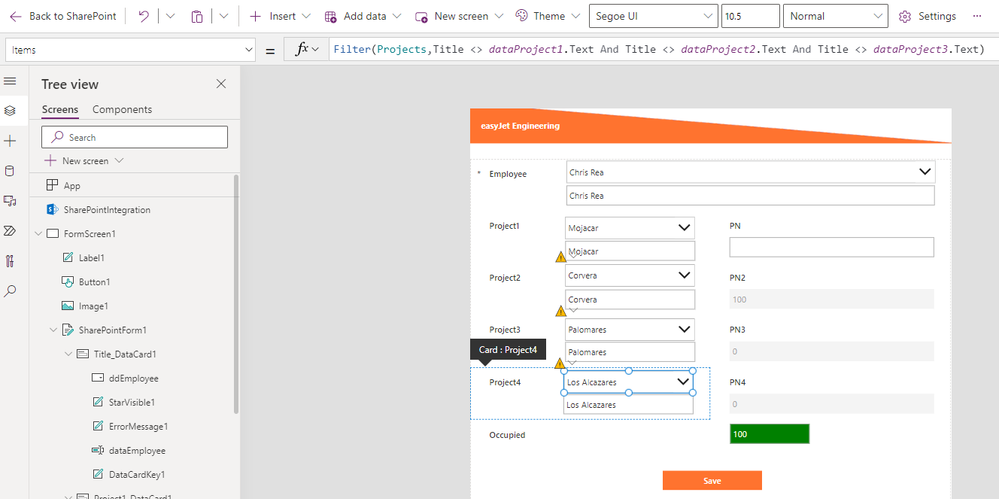Open the undo dropdown arrow

[x=170, y=17]
